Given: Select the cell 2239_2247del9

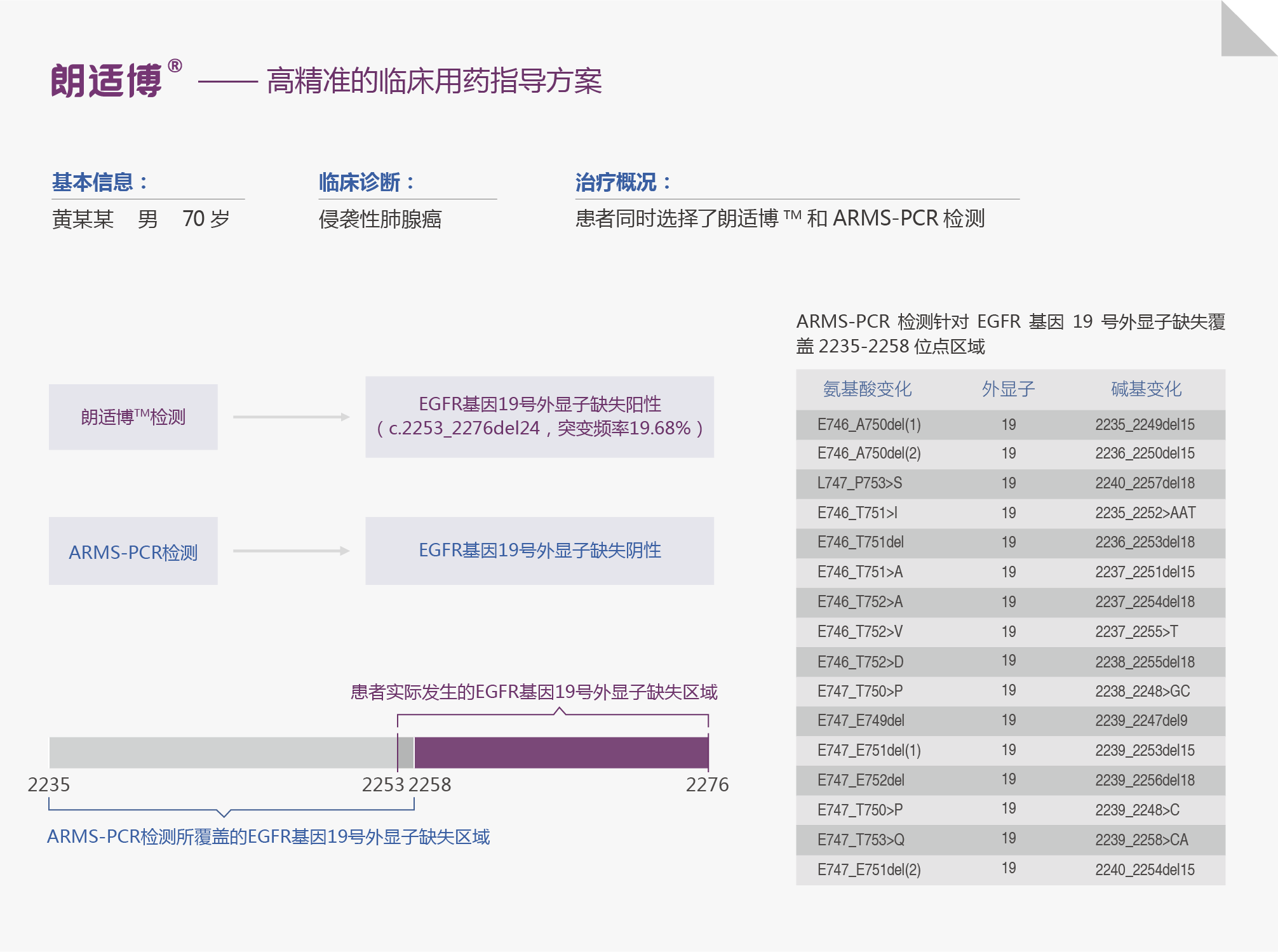Looking at the screenshot, I should coord(1141,721).
